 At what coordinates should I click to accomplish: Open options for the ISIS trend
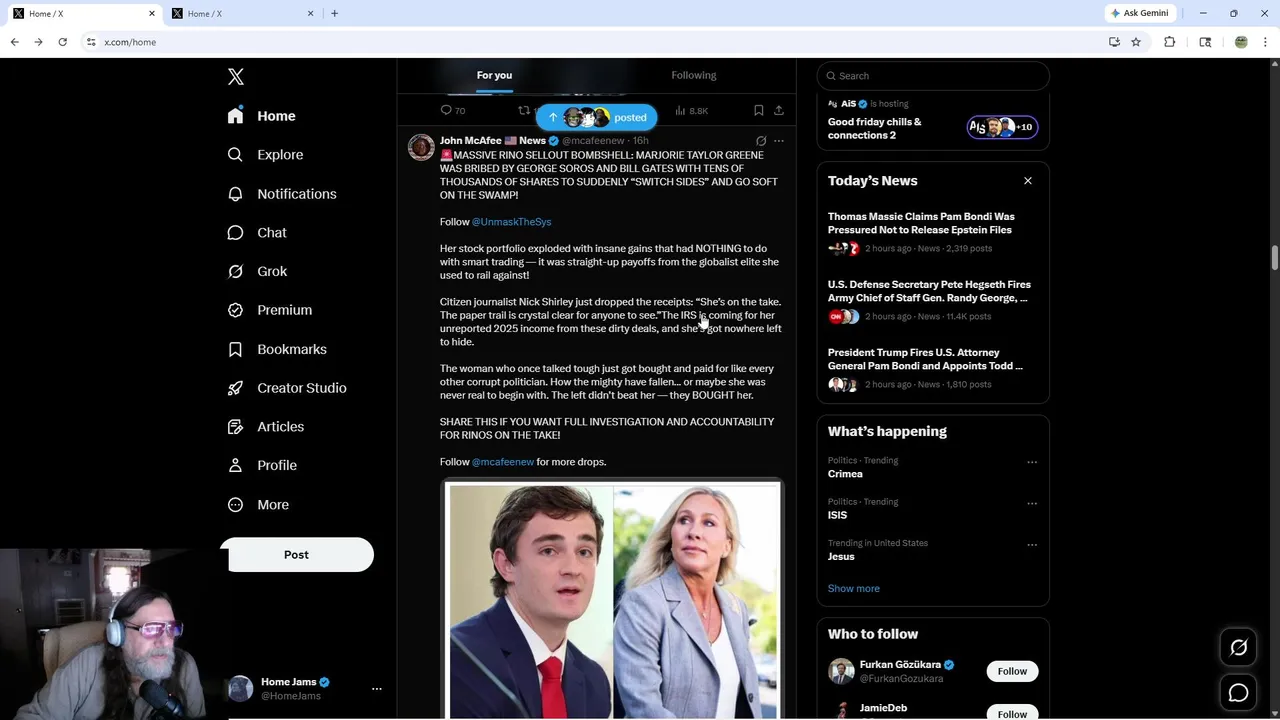point(1032,503)
